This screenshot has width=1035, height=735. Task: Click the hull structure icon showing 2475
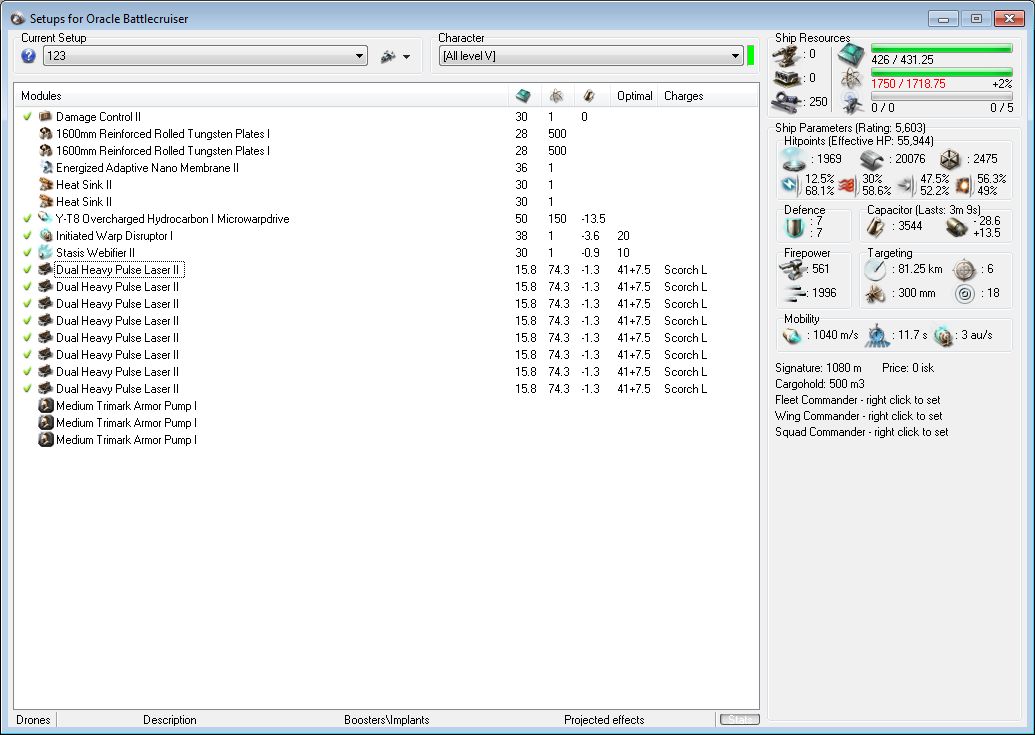950,159
